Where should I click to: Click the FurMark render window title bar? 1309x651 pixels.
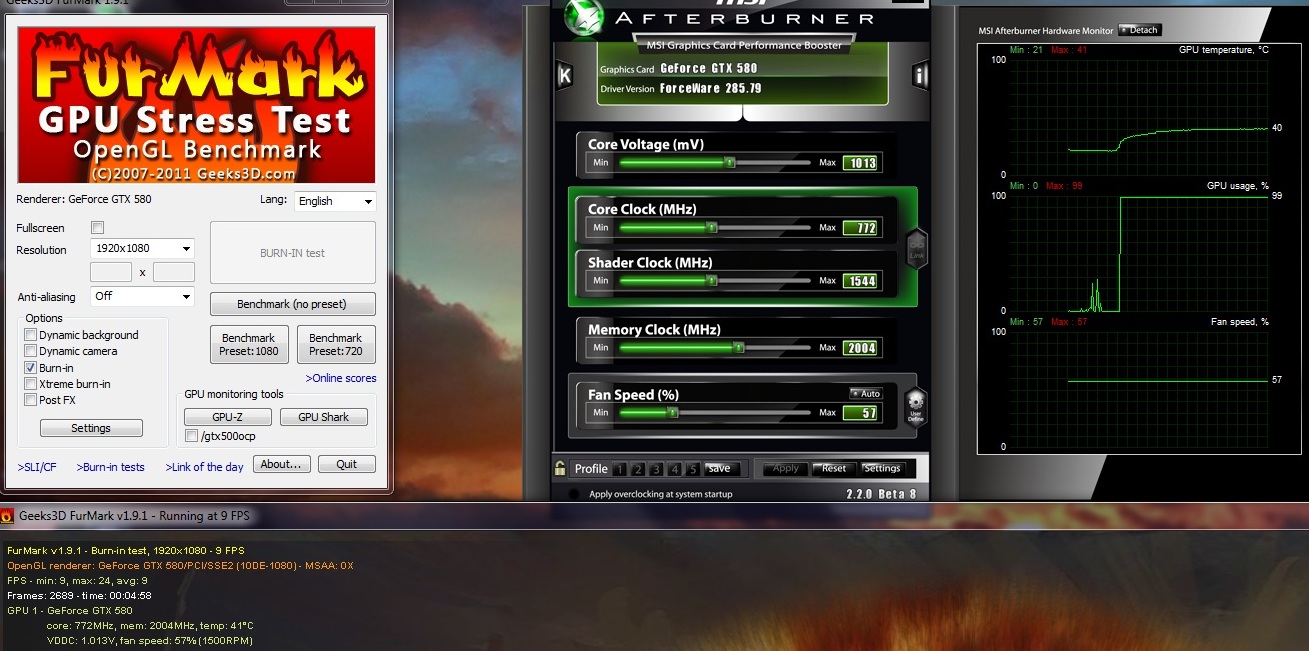click(654, 516)
